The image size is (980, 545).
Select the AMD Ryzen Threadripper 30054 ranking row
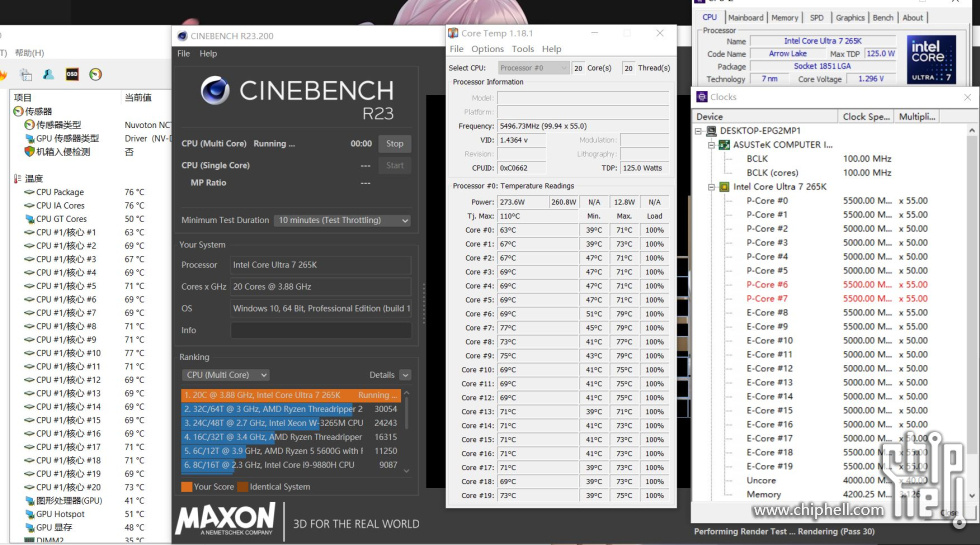pos(290,409)
